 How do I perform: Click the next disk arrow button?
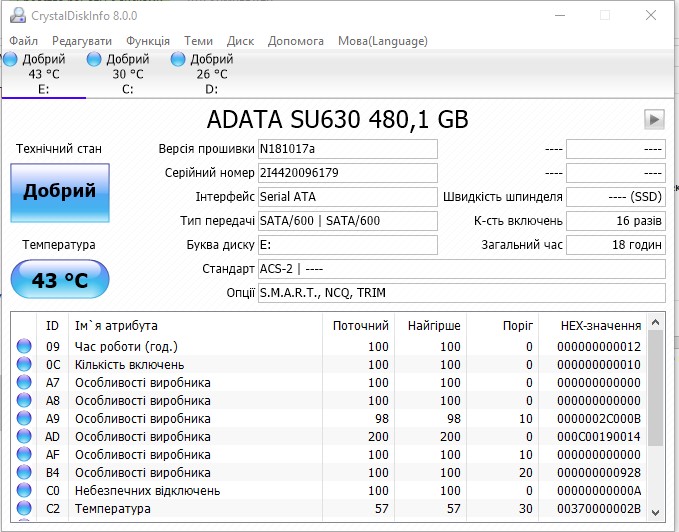(654, 119)
